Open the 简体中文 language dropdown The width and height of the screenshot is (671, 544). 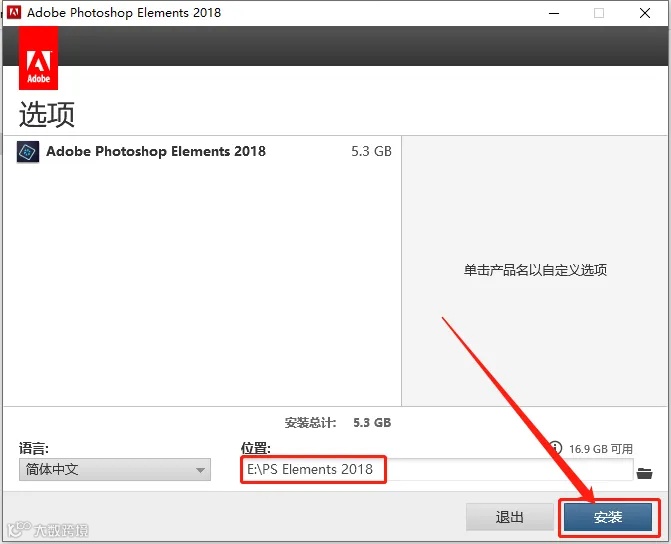click(x=115, y=470)
